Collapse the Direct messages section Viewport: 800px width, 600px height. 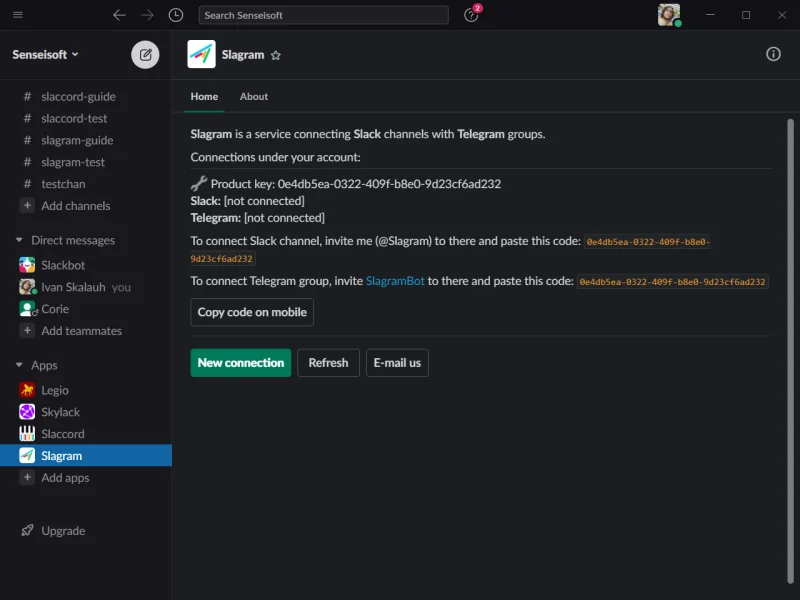pyautogui.click(x=19, y=240)
